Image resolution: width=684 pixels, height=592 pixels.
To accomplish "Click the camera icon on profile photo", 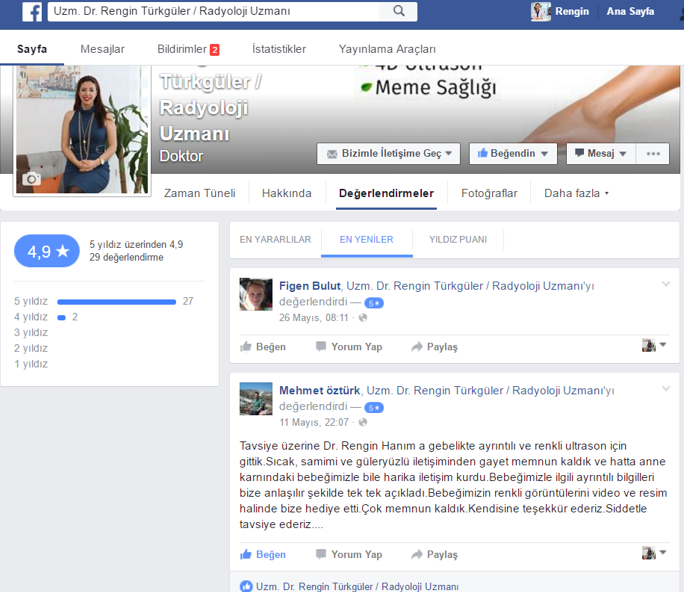I will click(x=32, y=179).
